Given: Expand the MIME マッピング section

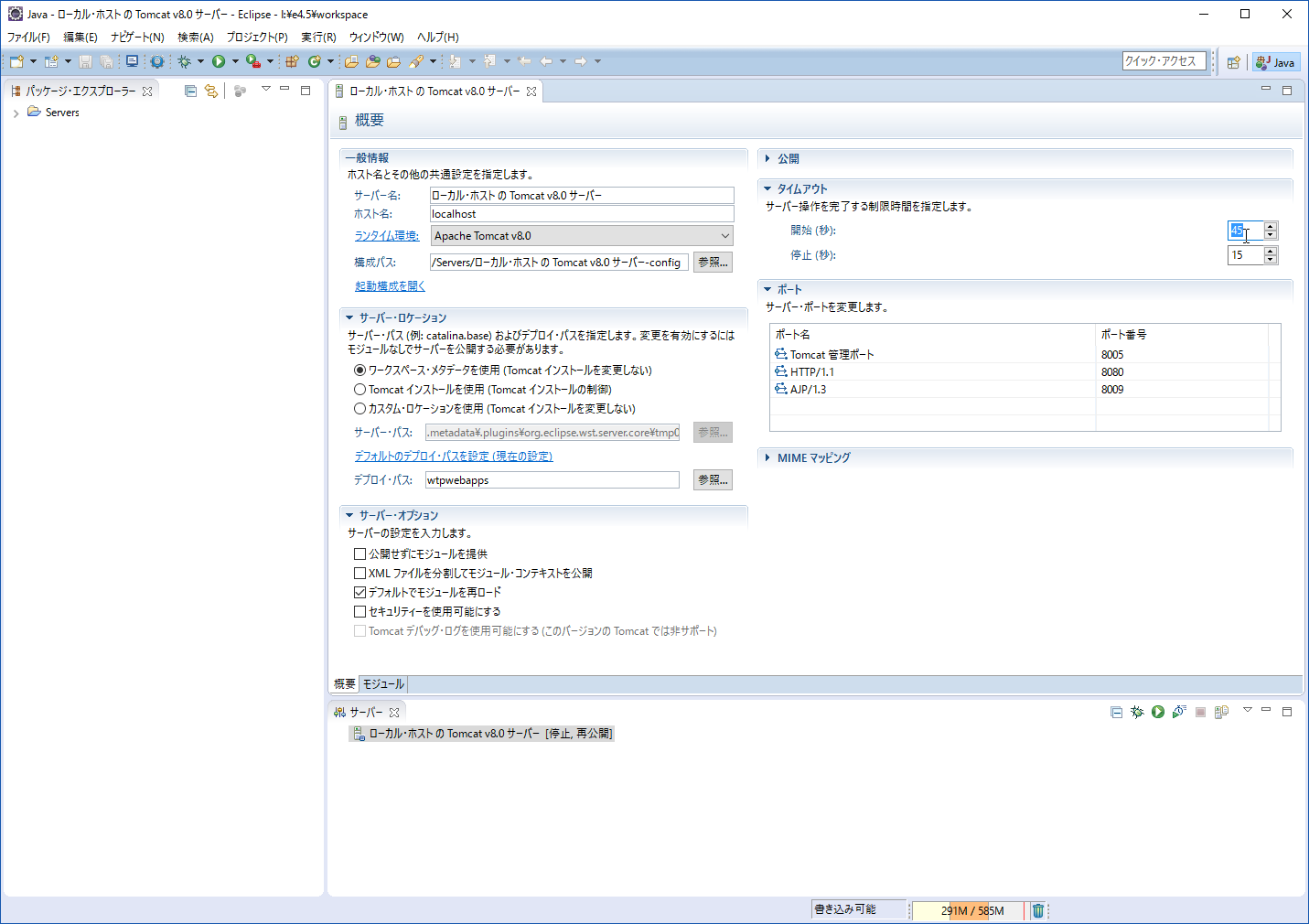Looking at the screenshot, I should tap(767, 457).
